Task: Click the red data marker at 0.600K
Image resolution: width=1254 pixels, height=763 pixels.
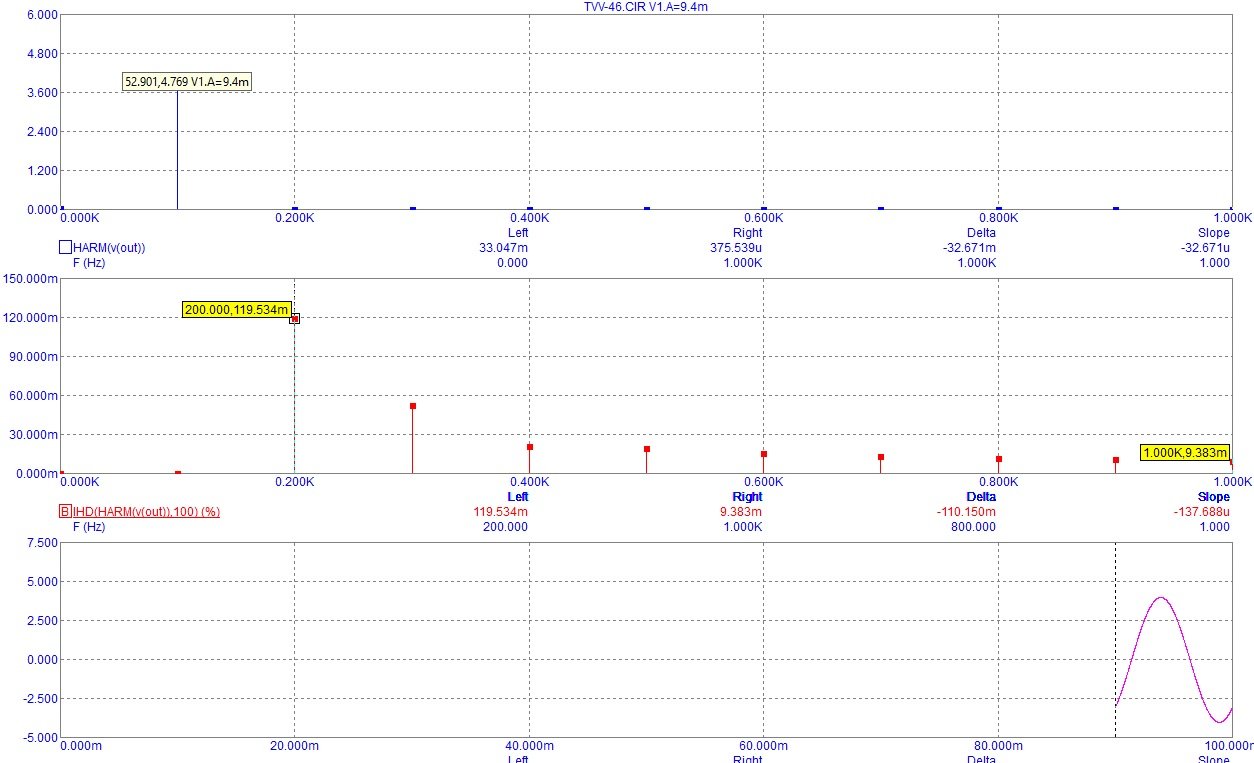Action: (764, 454)
